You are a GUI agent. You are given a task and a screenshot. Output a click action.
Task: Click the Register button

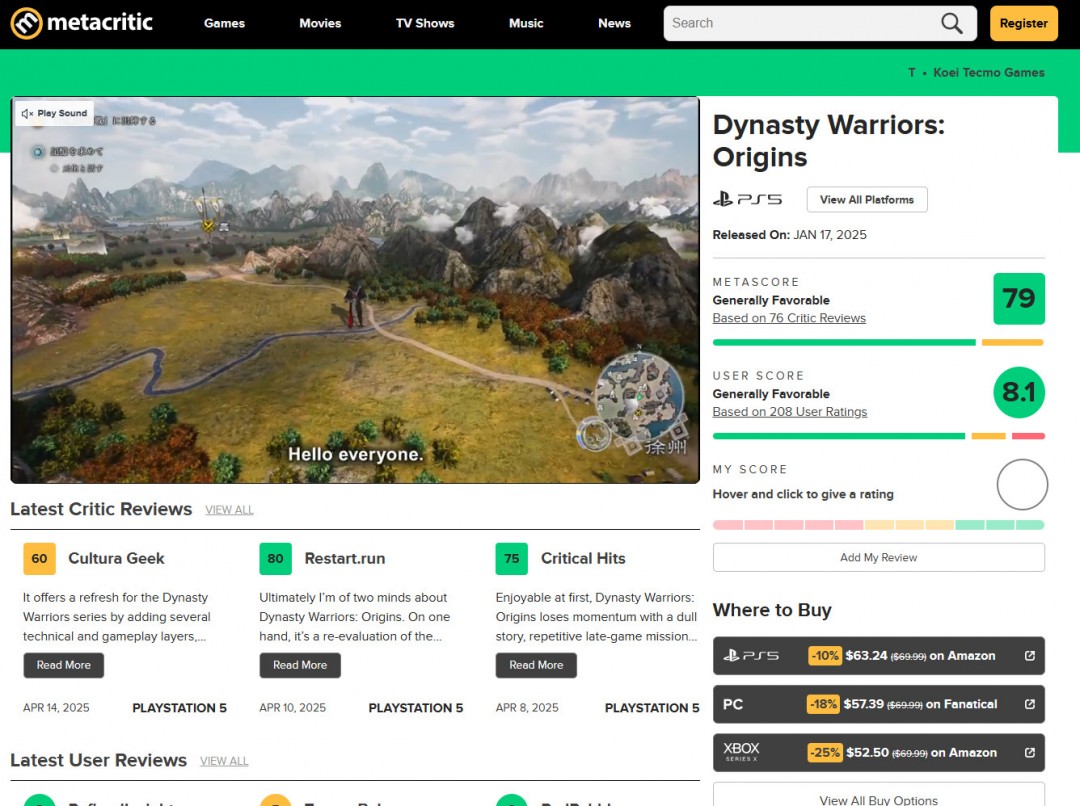(1023, 23)
